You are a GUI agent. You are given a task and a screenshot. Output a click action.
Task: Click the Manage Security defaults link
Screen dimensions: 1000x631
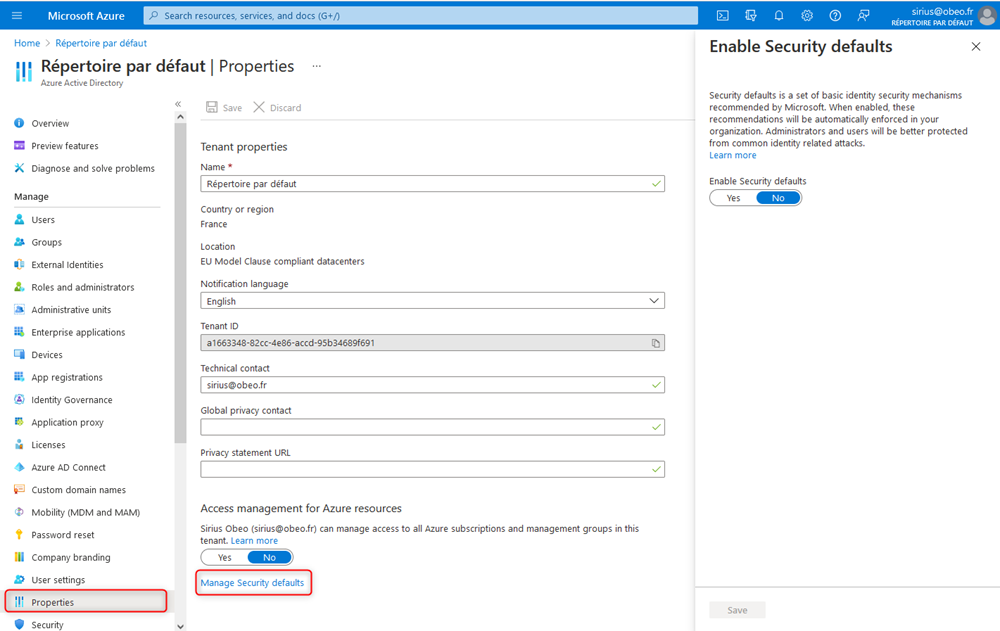253,582
